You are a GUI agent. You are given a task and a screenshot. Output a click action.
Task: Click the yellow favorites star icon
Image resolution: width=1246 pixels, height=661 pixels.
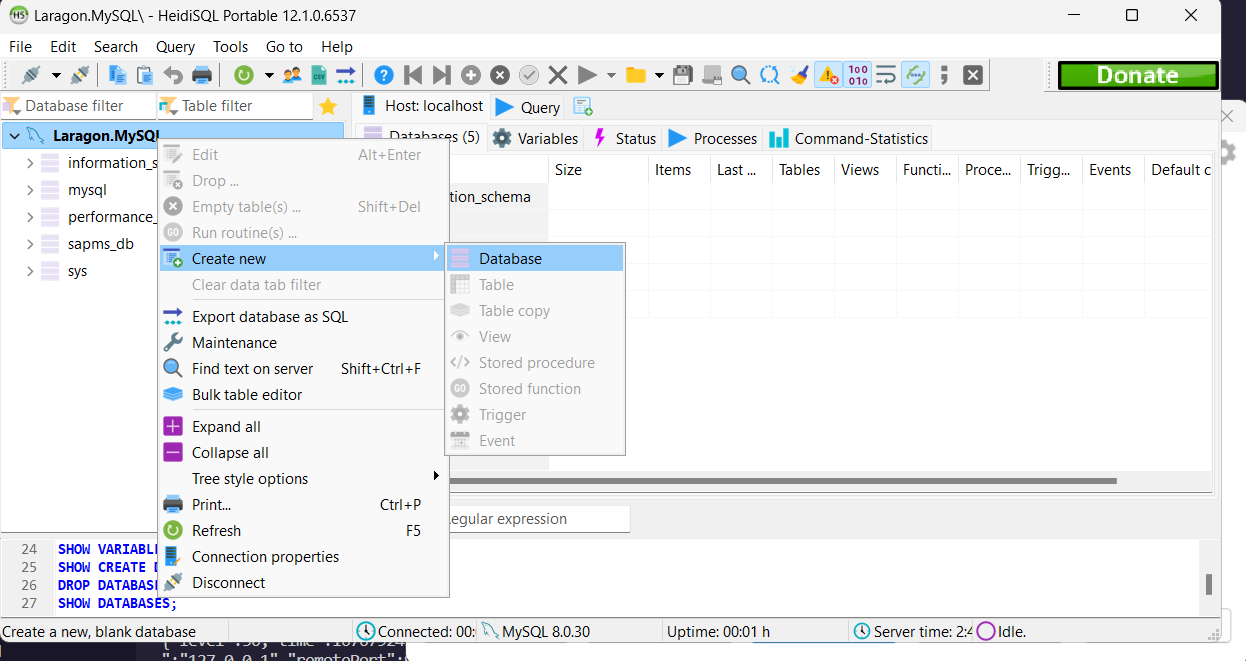click(x=328, y=106)
